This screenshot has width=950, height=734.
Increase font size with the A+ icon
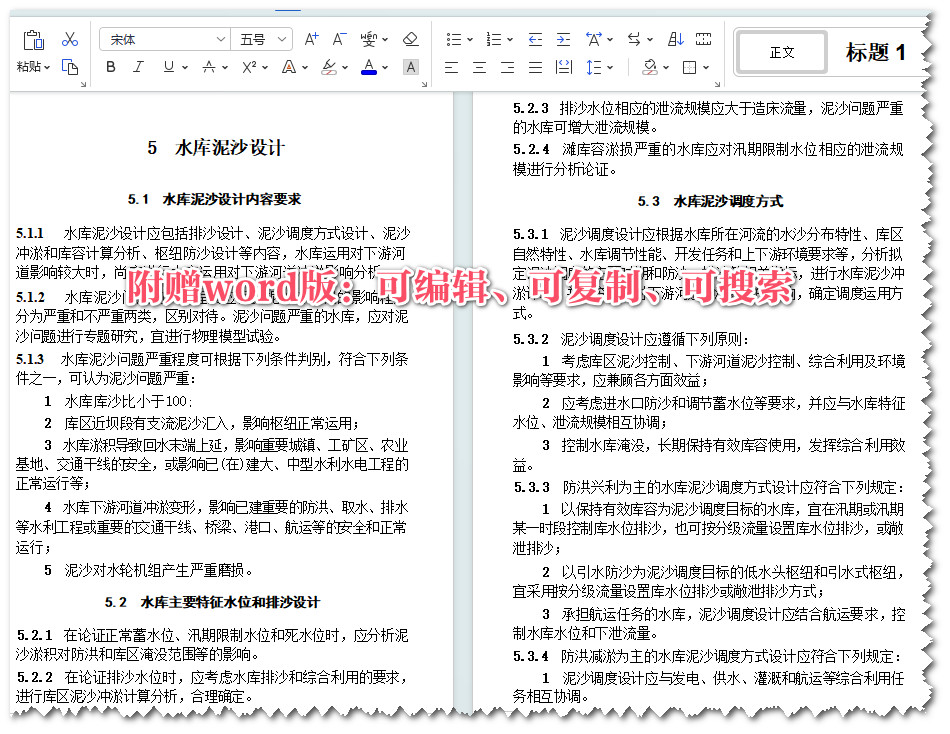pos(310,39)
